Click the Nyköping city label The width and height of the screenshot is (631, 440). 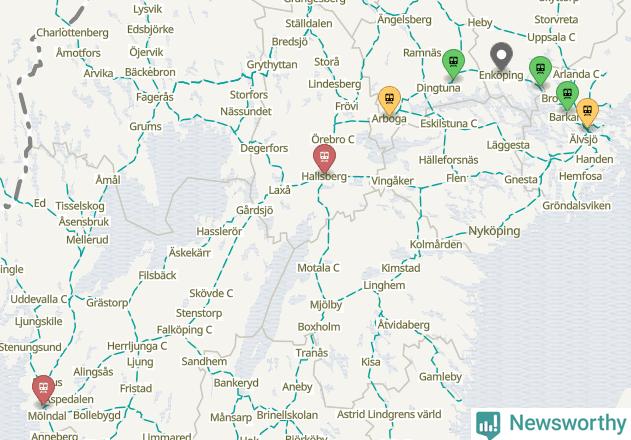click(x=494, y=231)
